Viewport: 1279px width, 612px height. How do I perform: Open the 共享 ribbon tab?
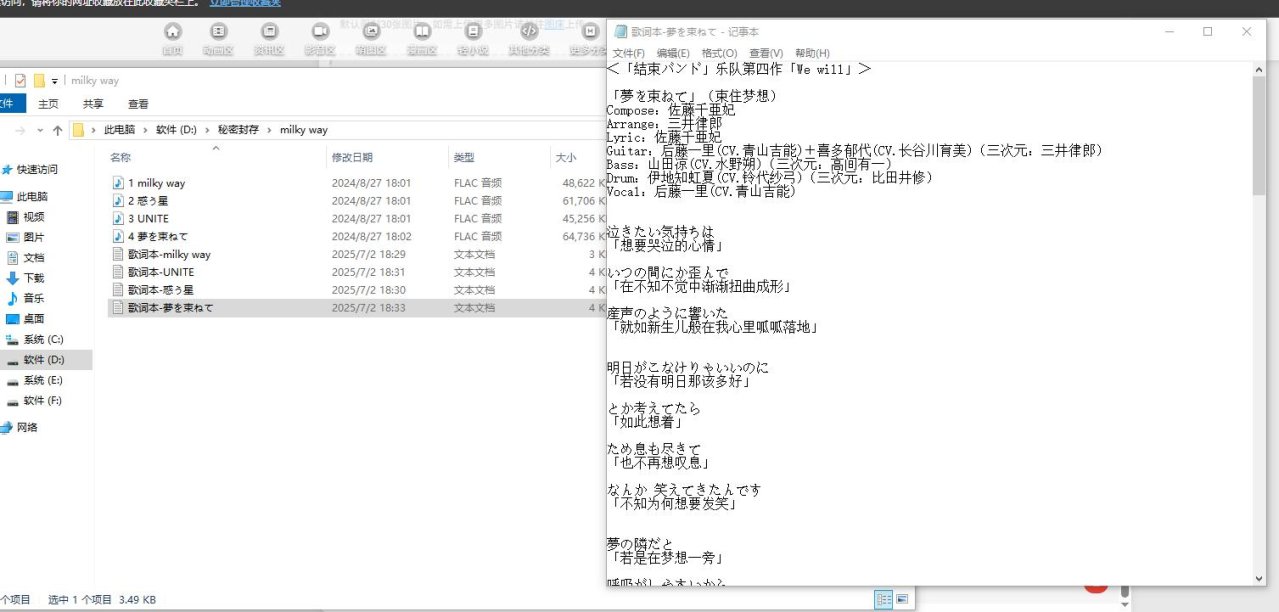pos(93,104)
